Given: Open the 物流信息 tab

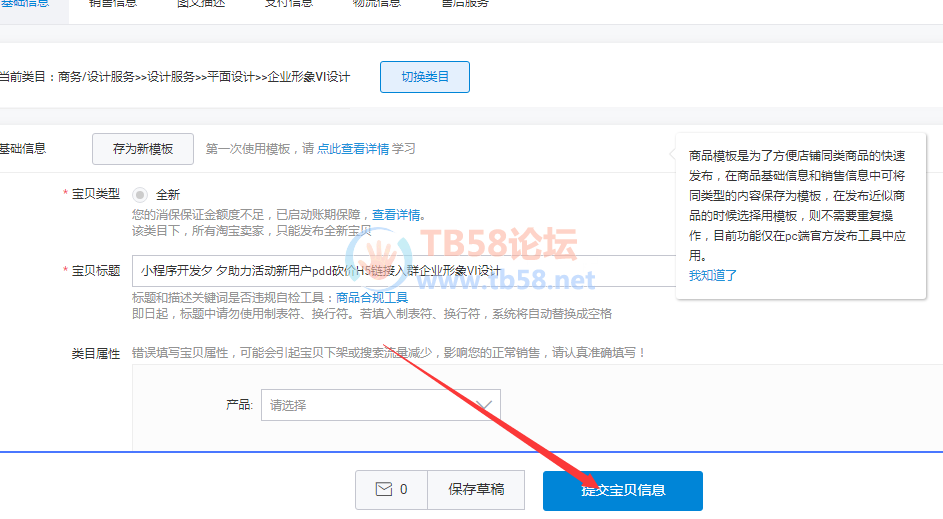Looking at the screenshot, I should (x=376, y=3).
